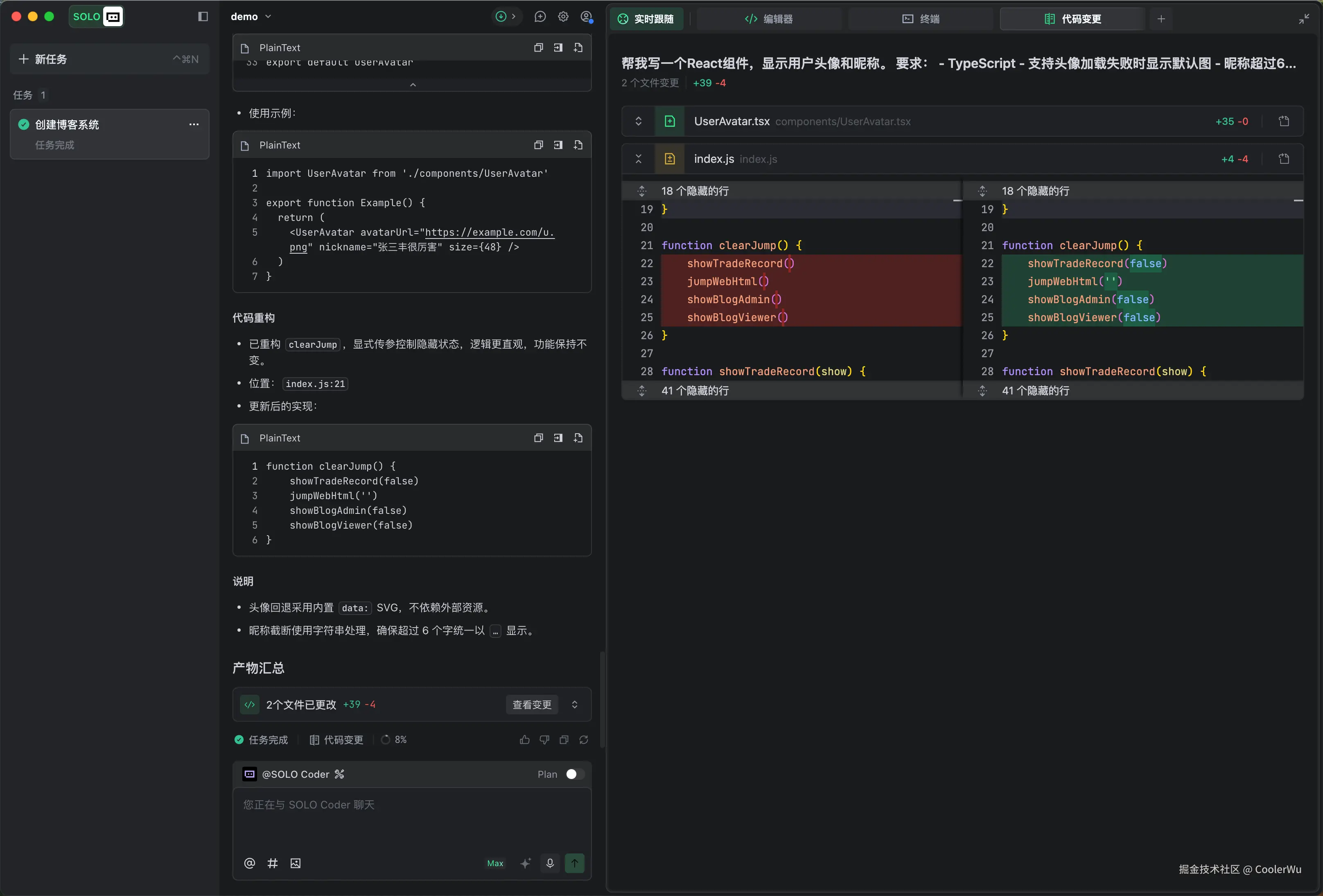Image resolution: width=1323 pixels, height=896 pixels.
Task: Switch to the 终端 terminal tab
Action: pos(921,19)
